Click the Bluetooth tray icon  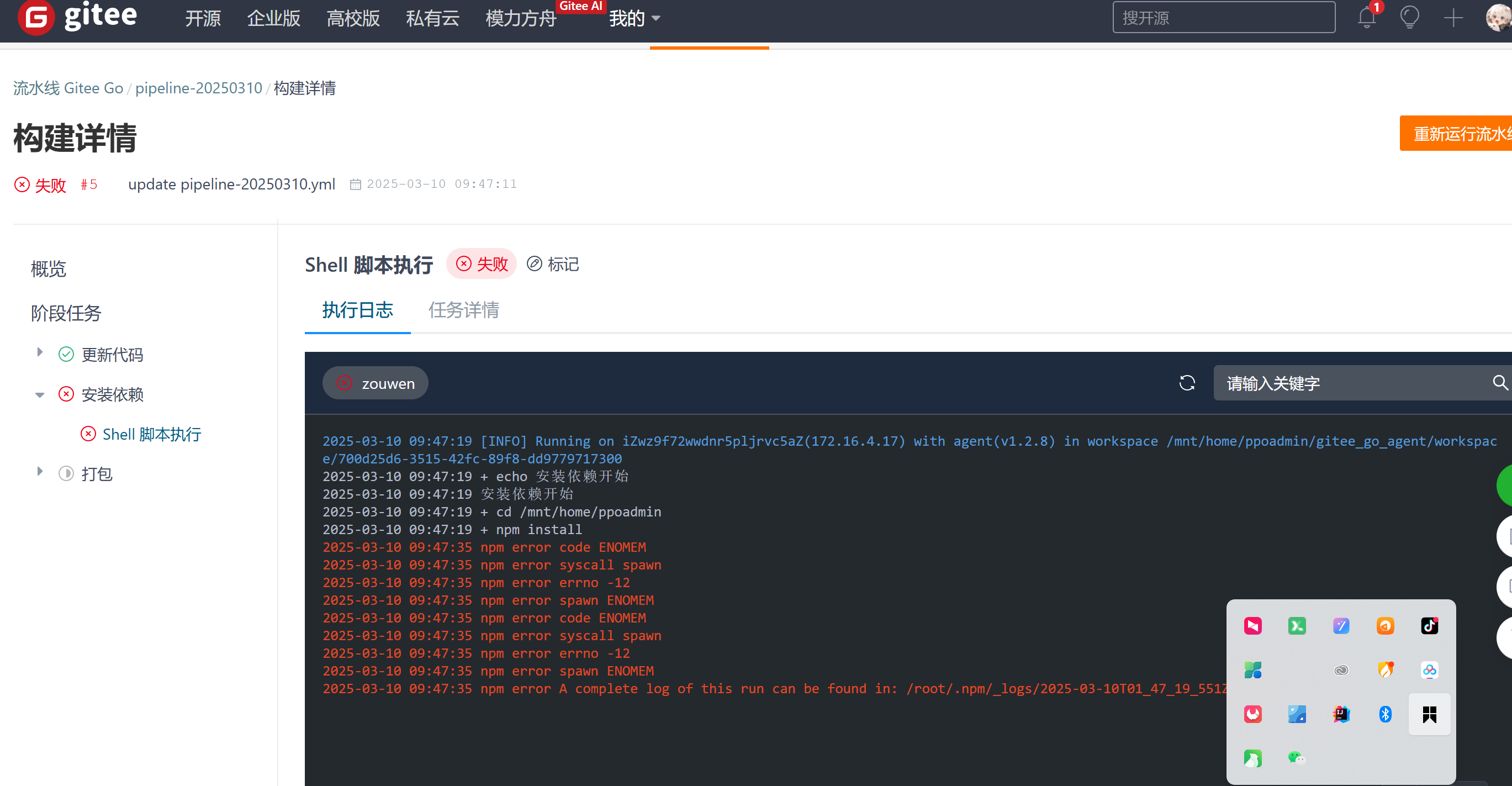[x=1385, y=714]
